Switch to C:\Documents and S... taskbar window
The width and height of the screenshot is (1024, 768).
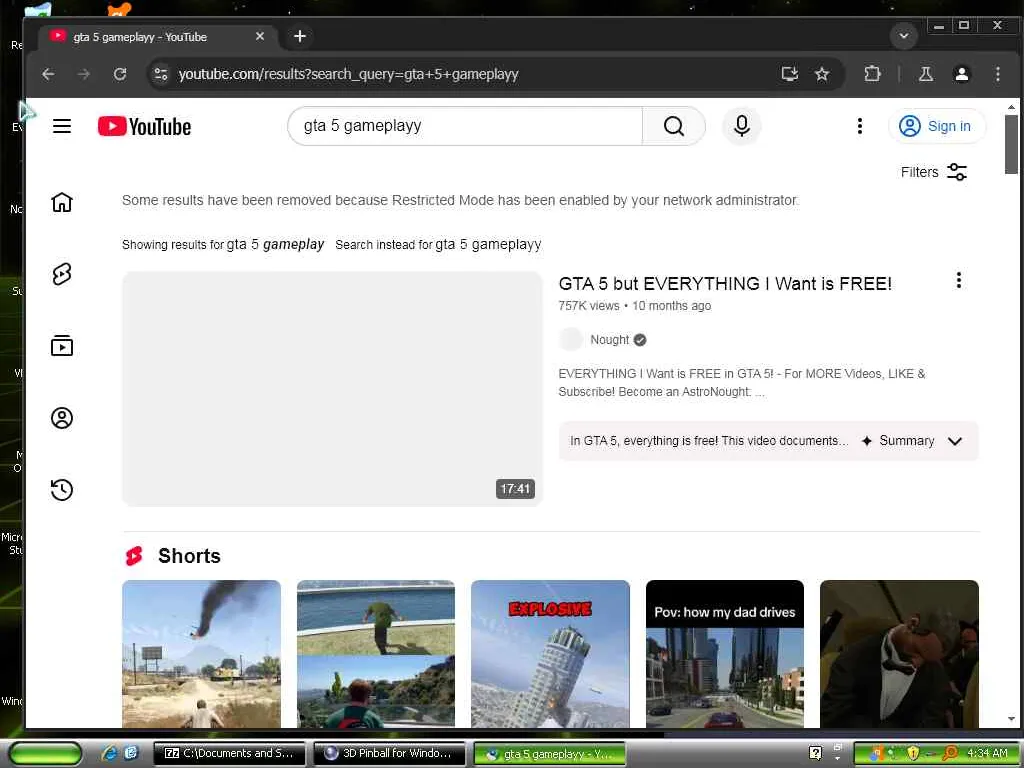pyautogui.click(x=229, y=753)
